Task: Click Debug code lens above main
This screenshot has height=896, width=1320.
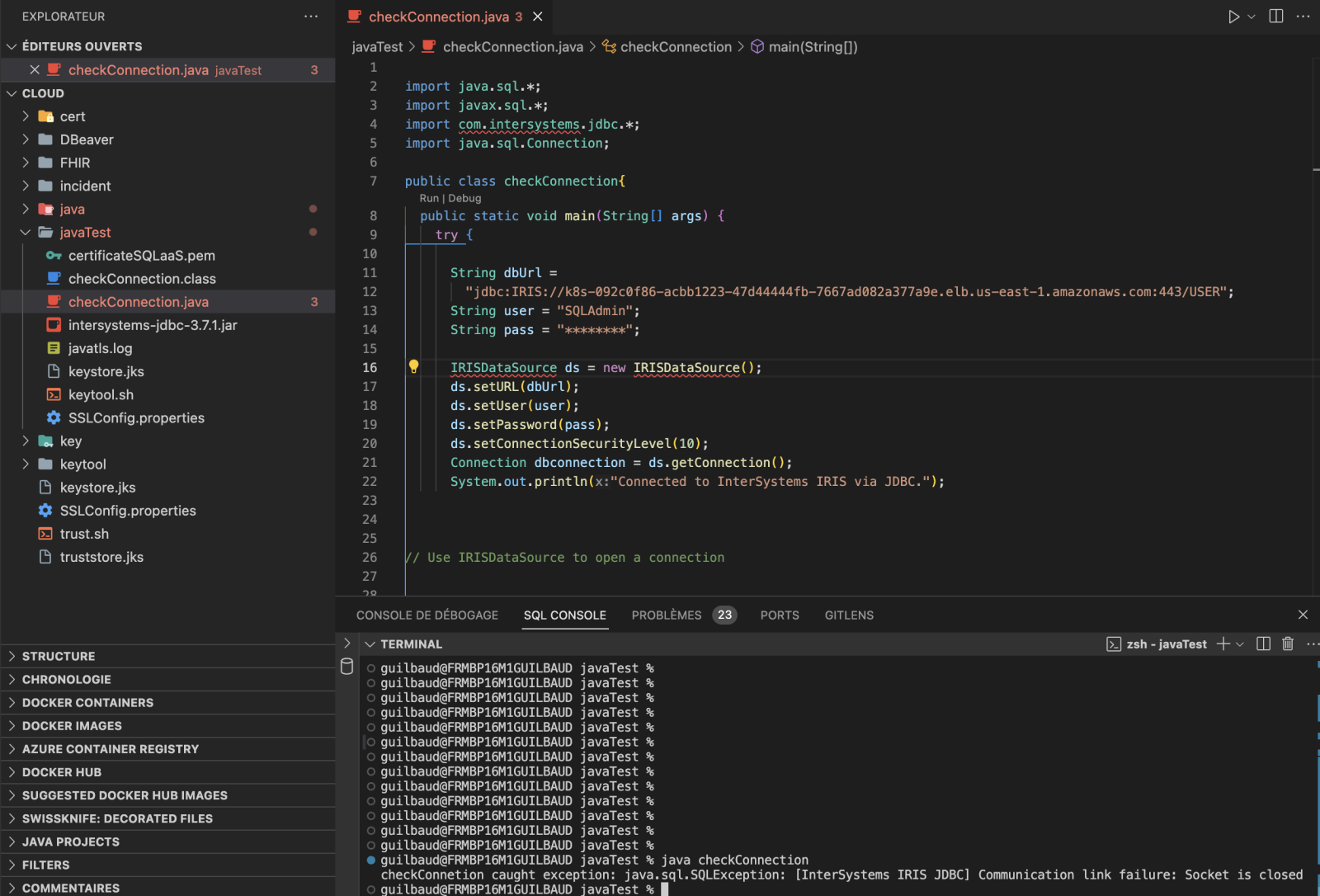Action: click(464, 198)
